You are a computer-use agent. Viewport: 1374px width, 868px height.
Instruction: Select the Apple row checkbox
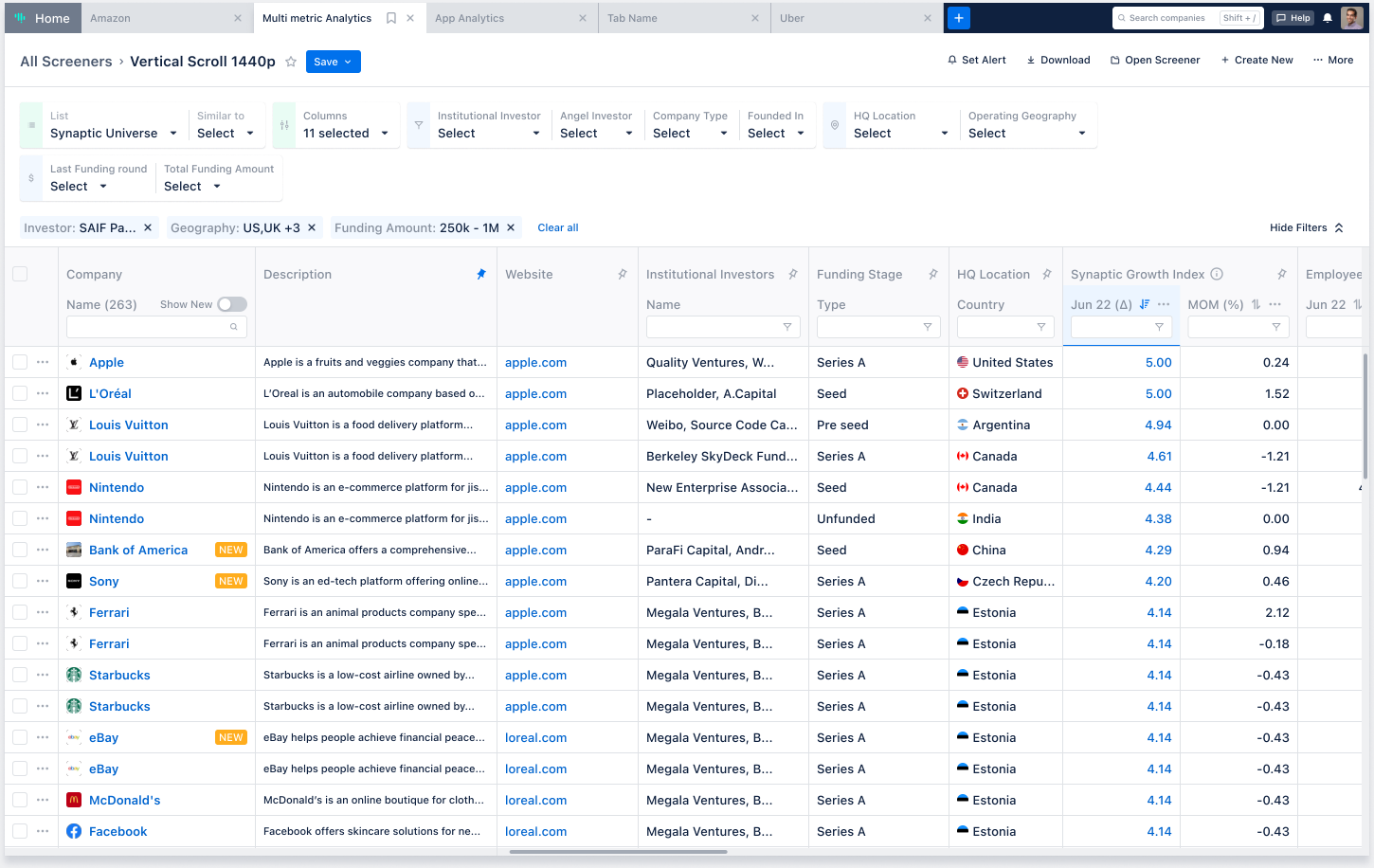click(x=20, y=362)
